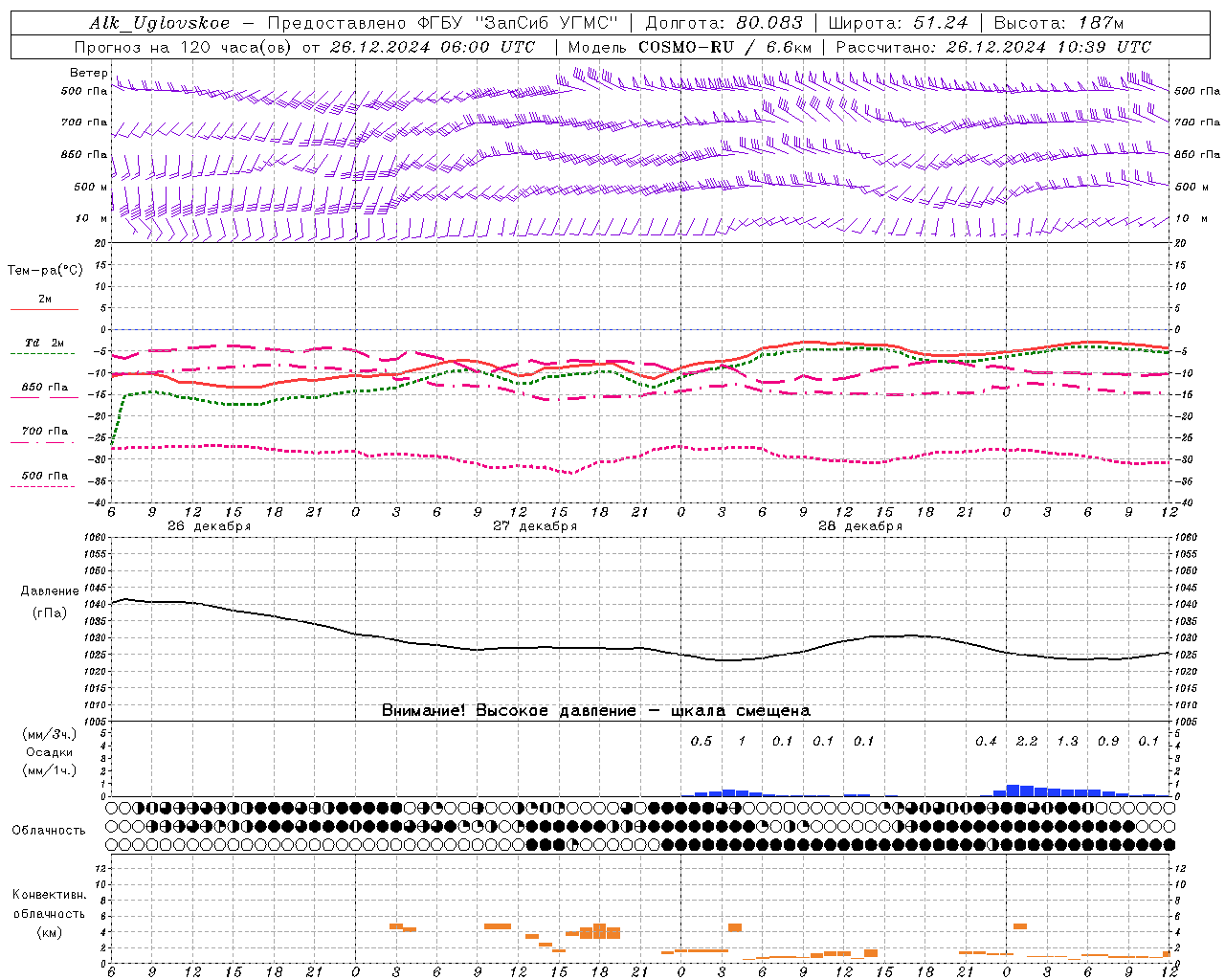Select the "(мм/1ч.)" precipitation unit label
1225x980 pixels.
coord(50,770)
